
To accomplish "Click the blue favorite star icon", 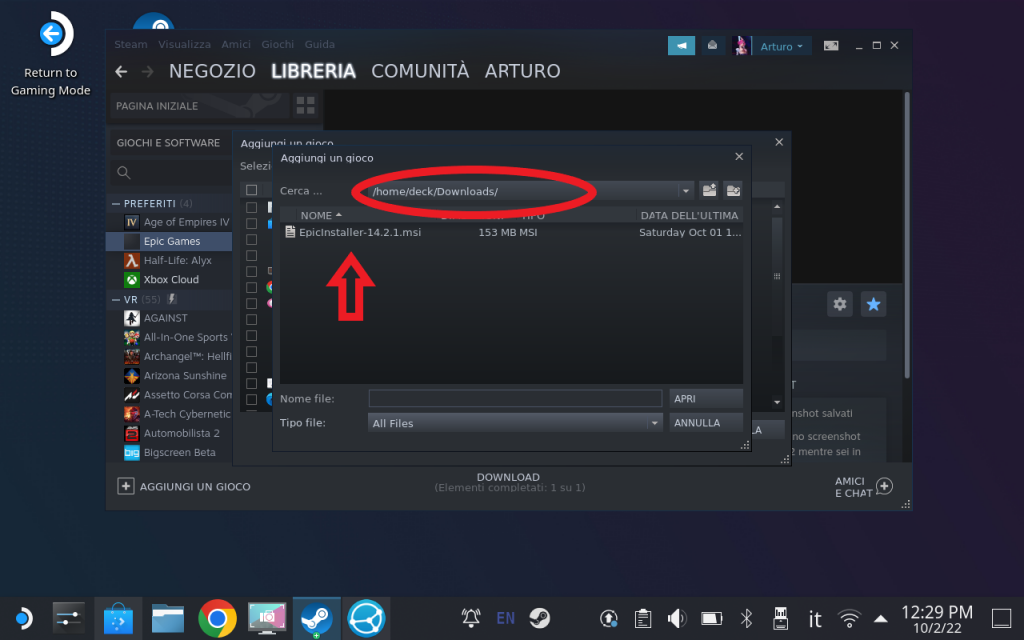I will (873, 304).
